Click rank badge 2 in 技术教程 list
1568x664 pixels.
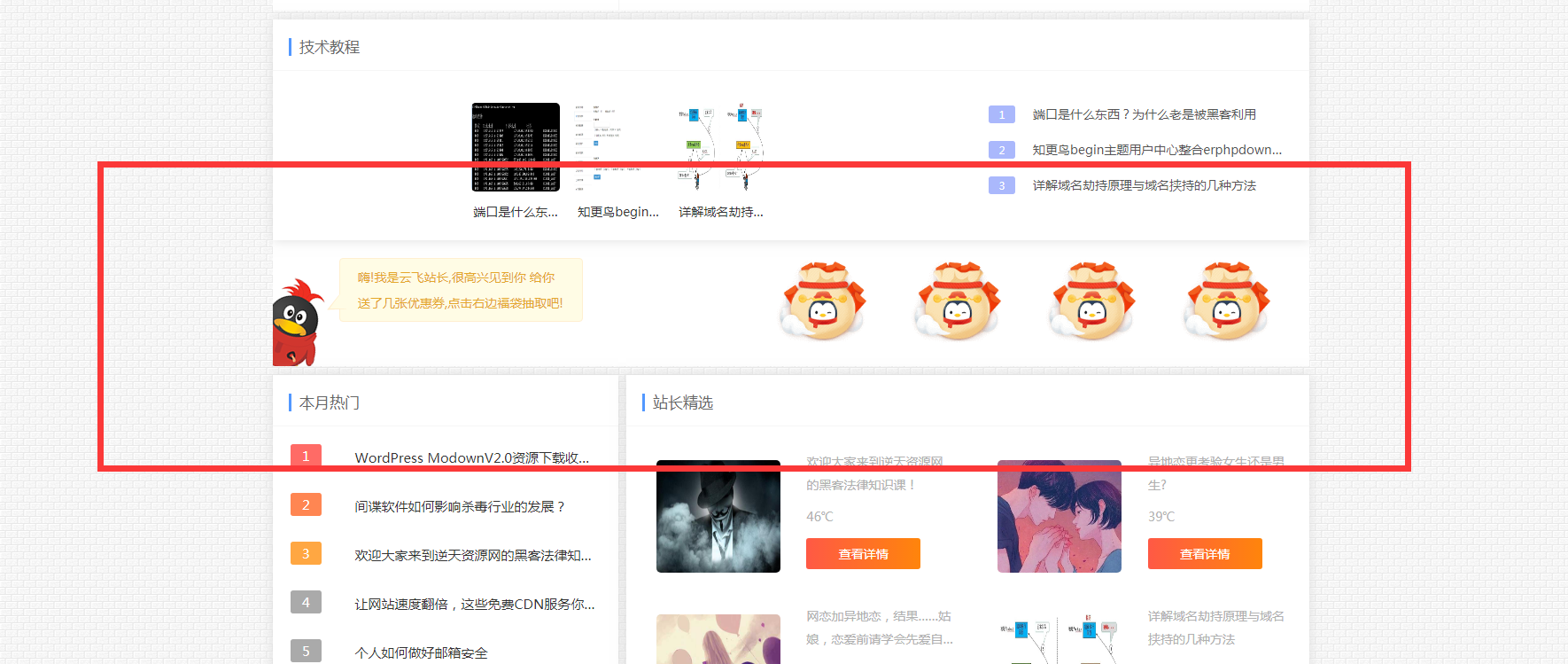pyautogui.click(x=1002, y=150)
